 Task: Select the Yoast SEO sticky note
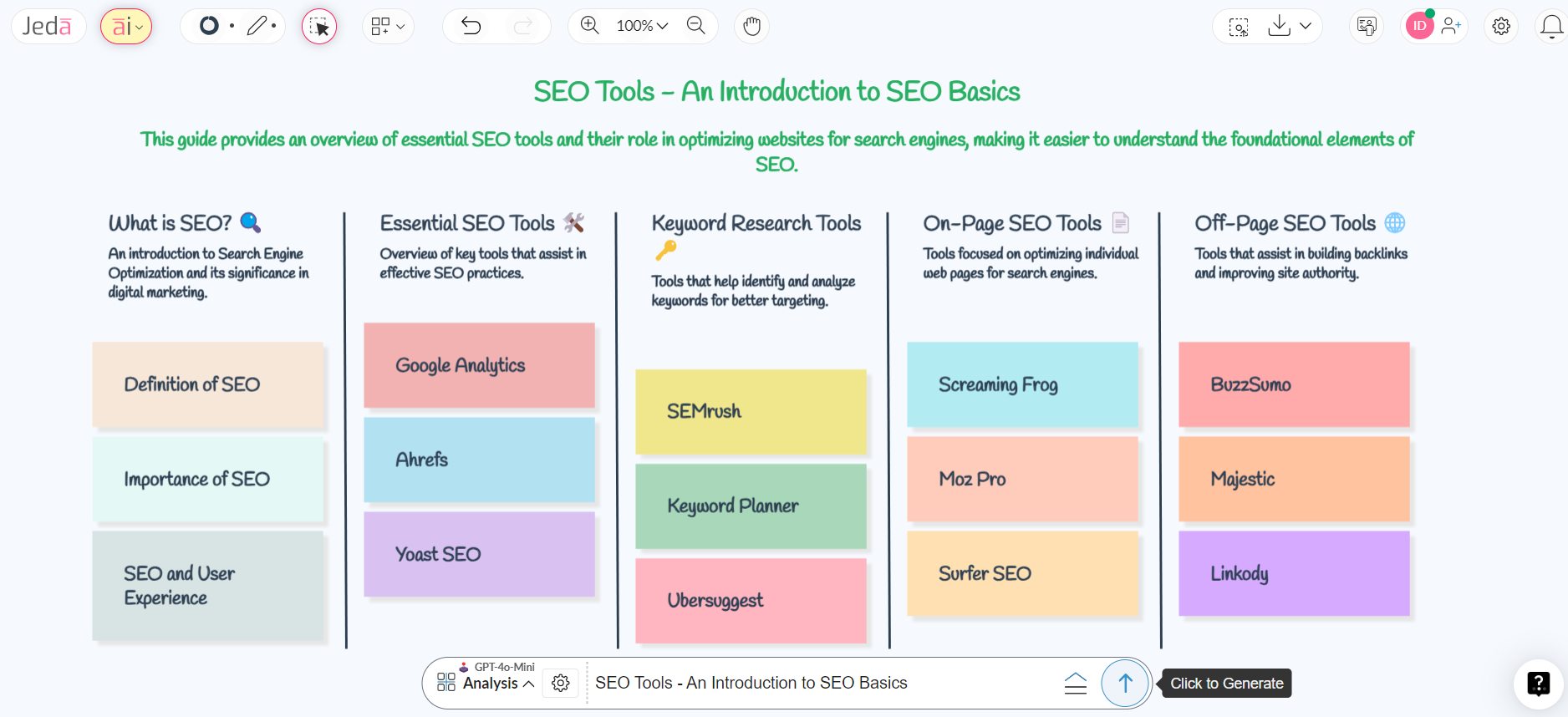(480, 554)
